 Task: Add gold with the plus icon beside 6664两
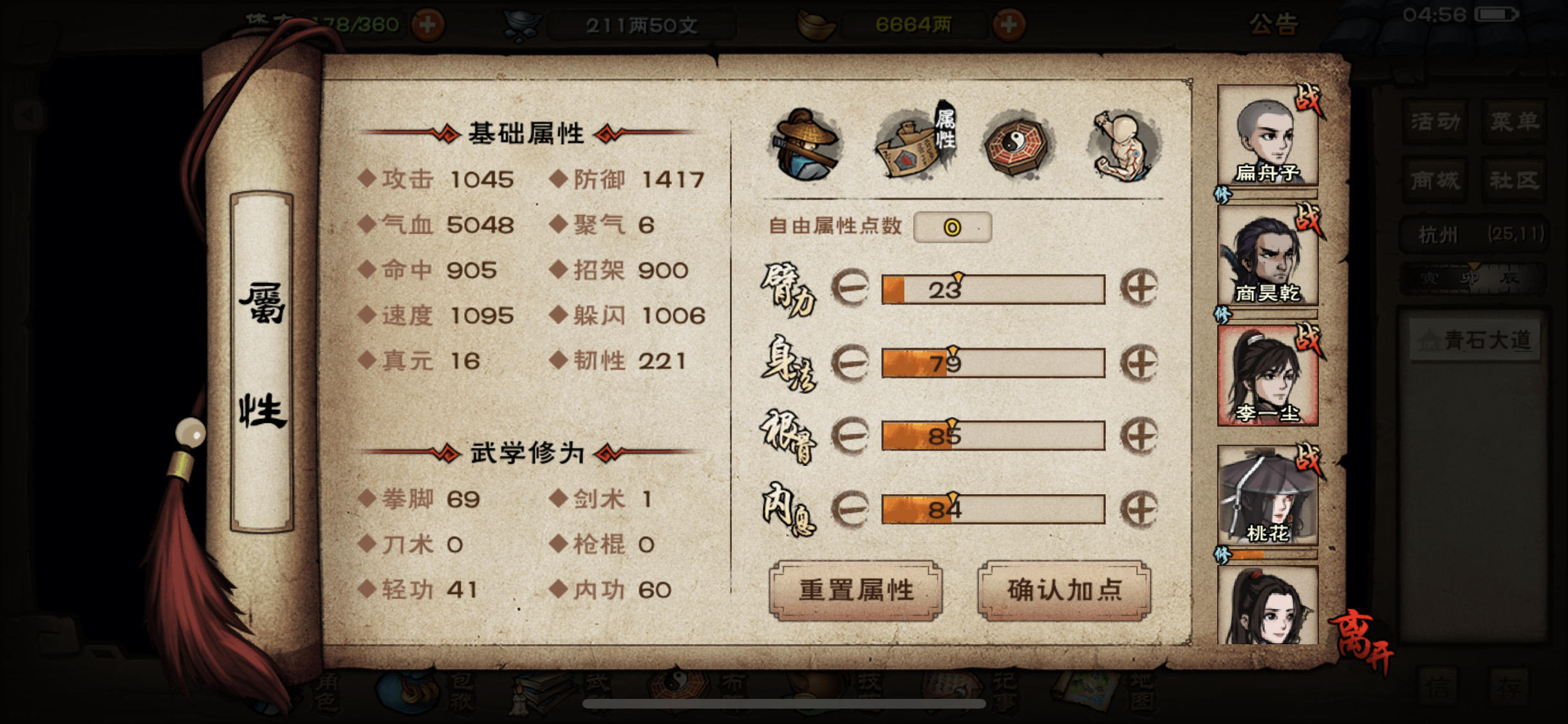point(1009,25)
